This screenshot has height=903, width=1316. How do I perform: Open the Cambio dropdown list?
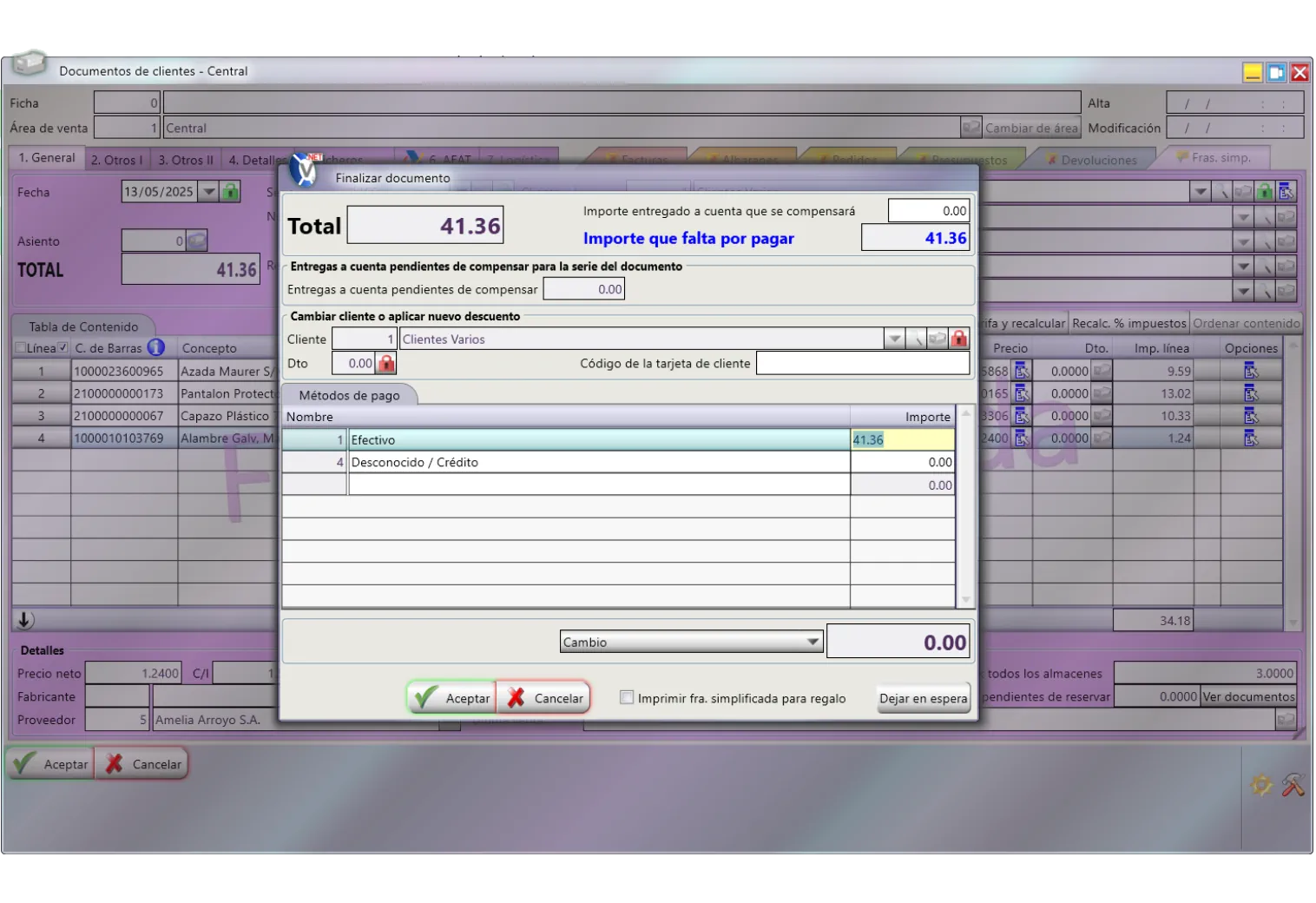pos(813,643)
